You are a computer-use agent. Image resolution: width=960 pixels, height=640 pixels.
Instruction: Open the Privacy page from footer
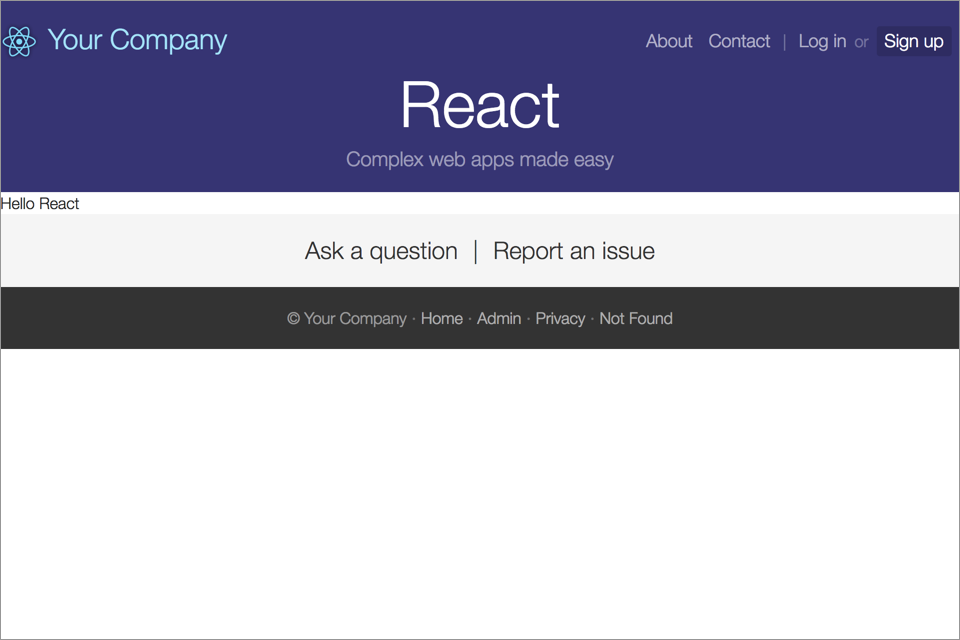coord(560,318)
